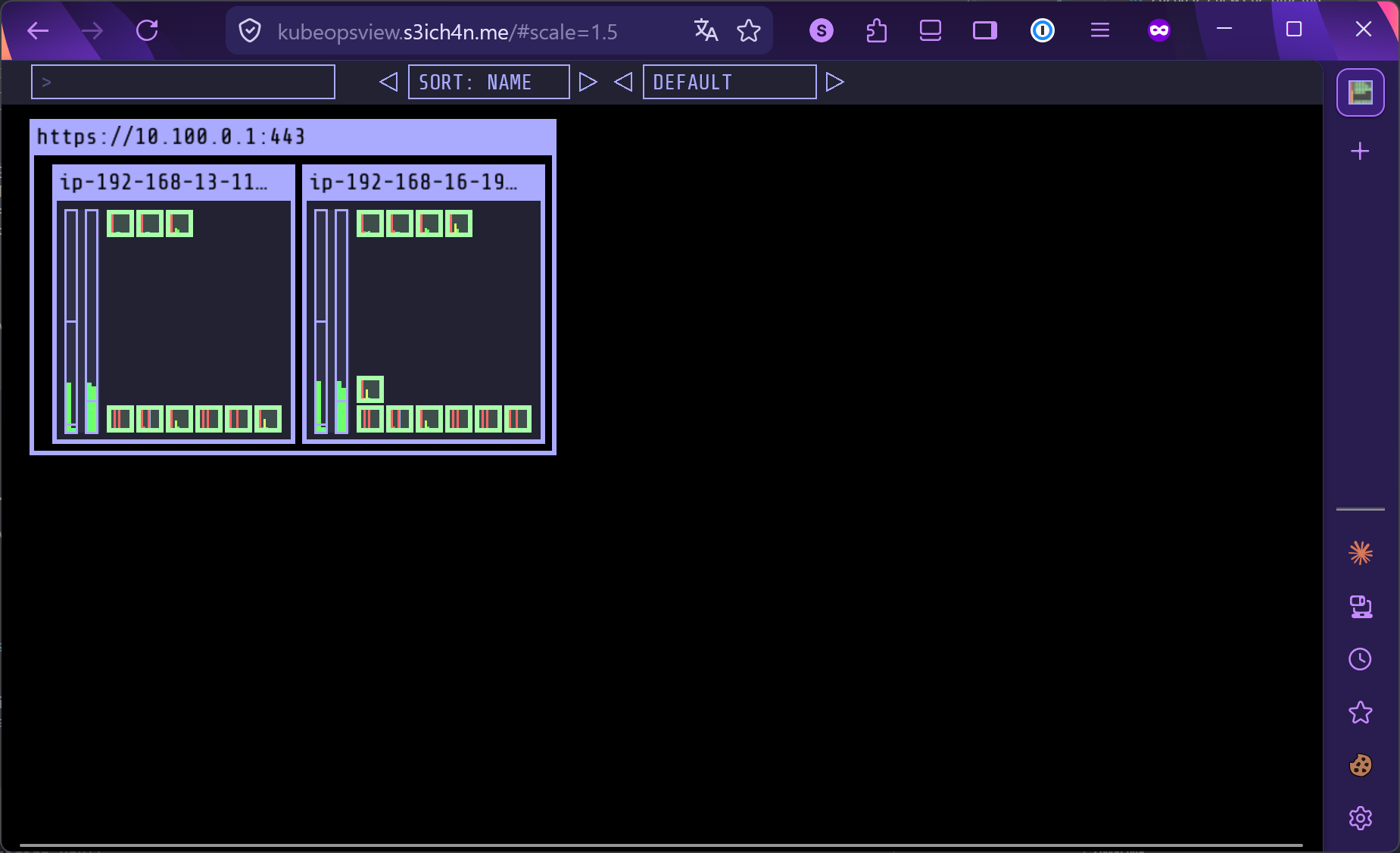Toggle the sidebar panel icon in toolbar
The image size is (1400, 853).
click(x=984, y=31)
